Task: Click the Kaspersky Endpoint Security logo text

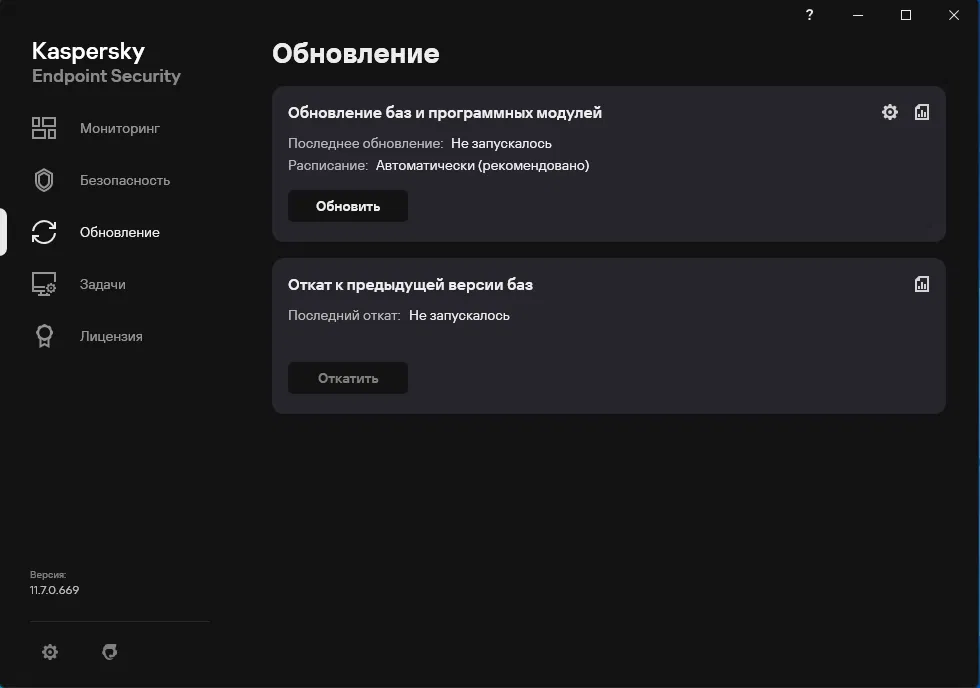Action: [106, 62]
